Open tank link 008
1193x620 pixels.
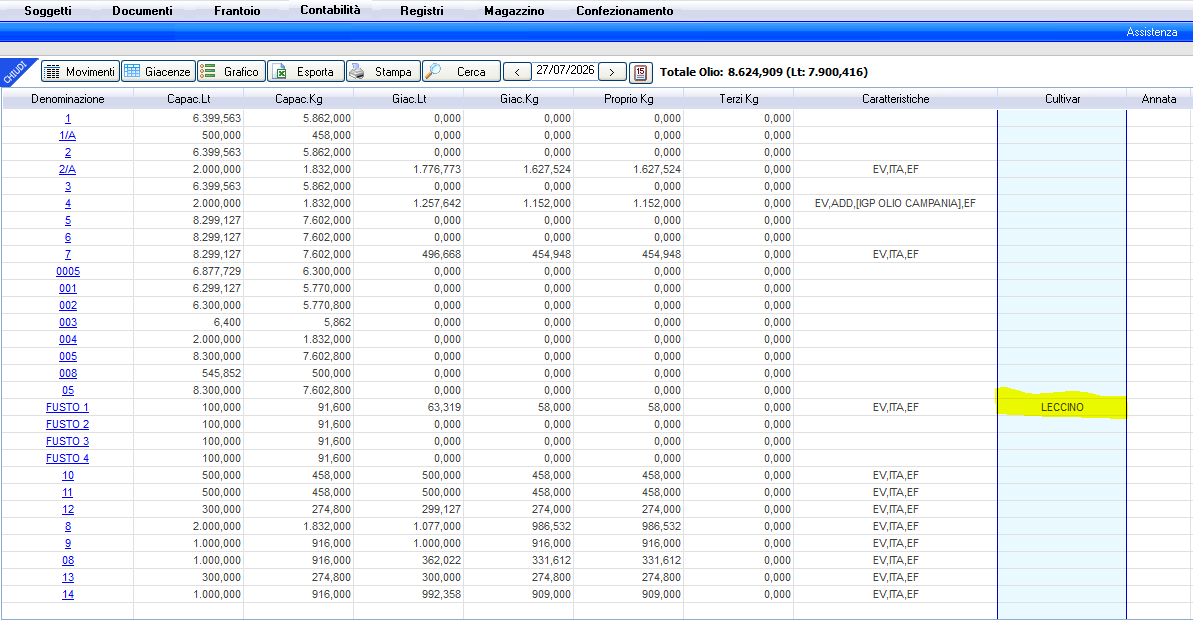pyautogui.click(x=68, y=374)
